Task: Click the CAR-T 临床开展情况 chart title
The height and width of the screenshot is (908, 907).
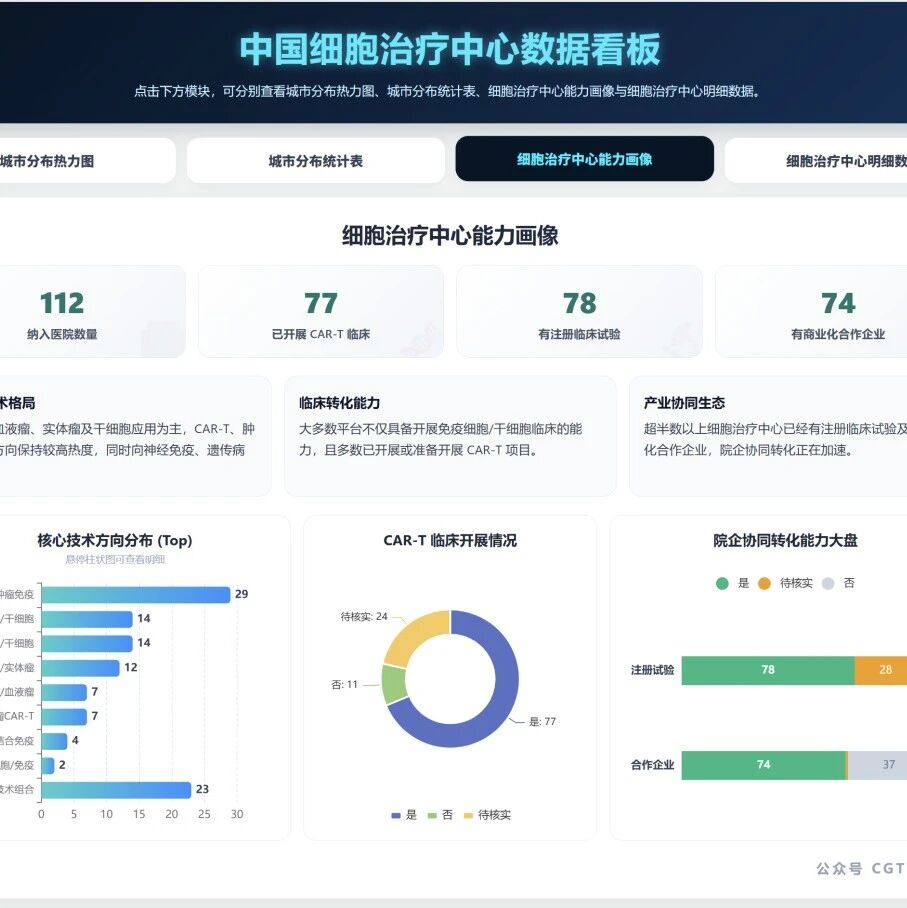Action: (x=450, y=540)
